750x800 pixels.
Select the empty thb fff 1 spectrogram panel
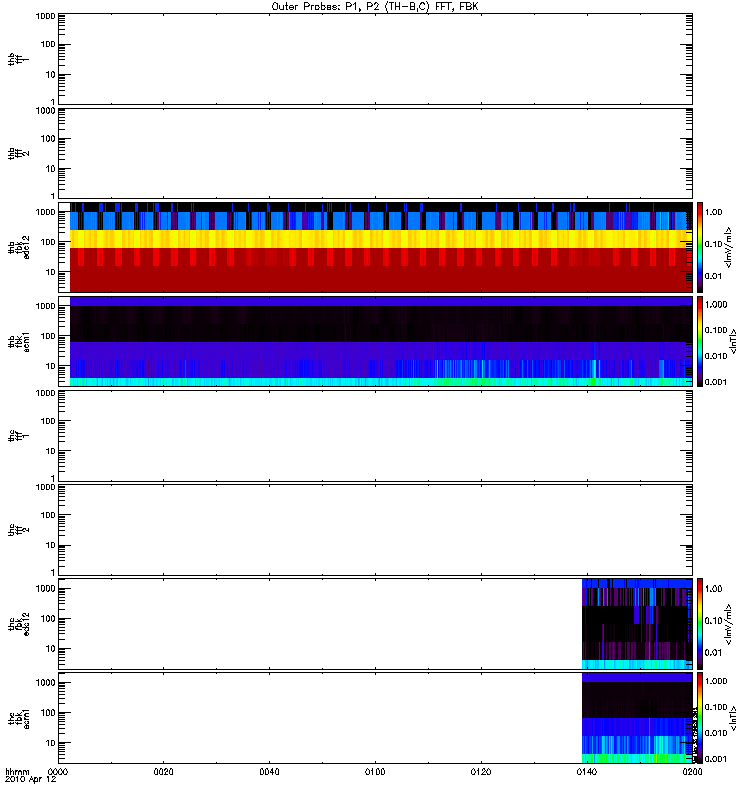[x=376, y=59]
